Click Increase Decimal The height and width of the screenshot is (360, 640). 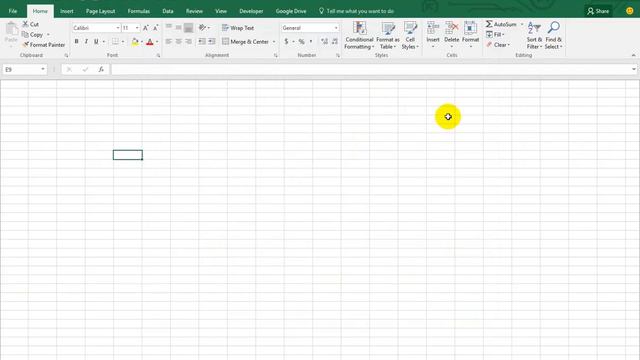(x=324, y=42)
